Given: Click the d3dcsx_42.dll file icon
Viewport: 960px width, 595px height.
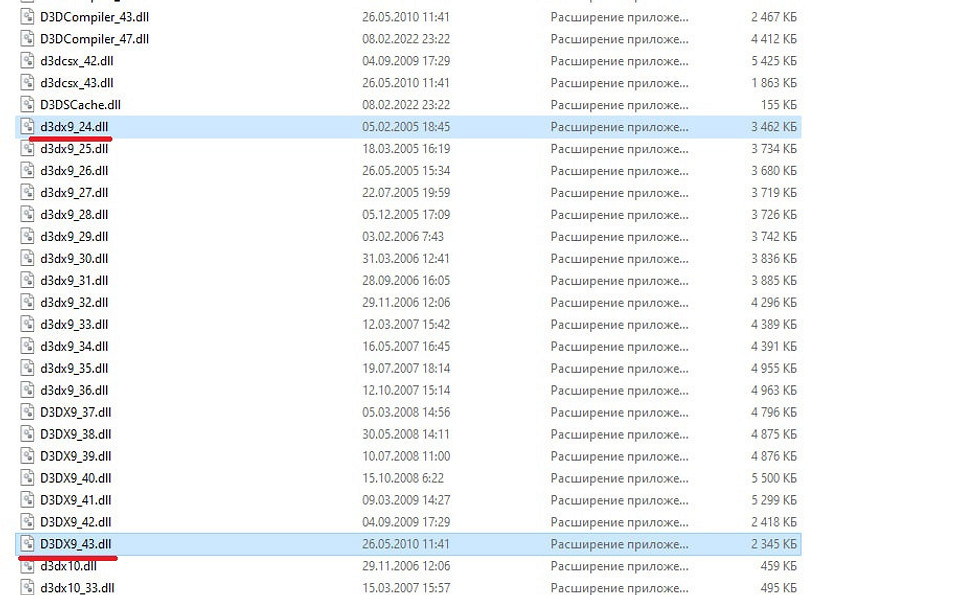Looking at the screenshot, I should 28,61.
